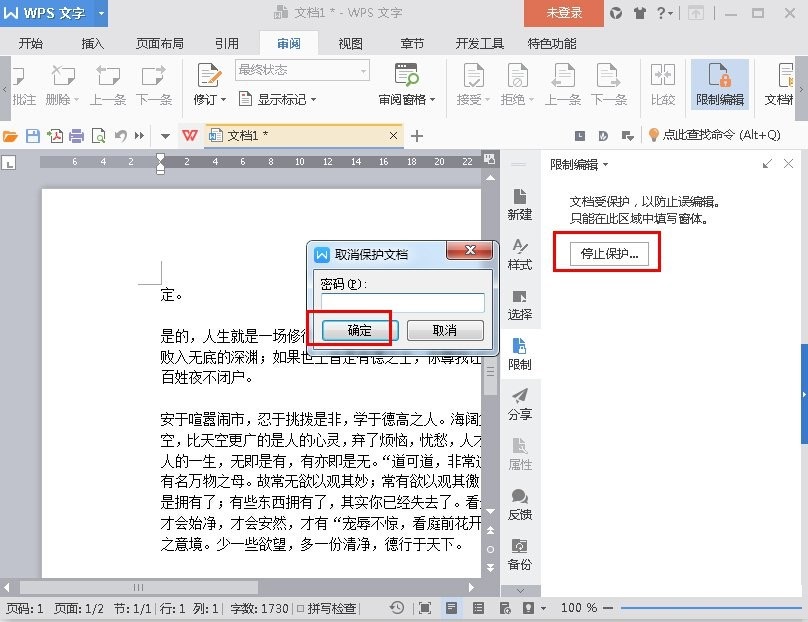Screen dimensions: 808x622
Task: Select the 修订 (track changes) icon
Action: pyautogui.click(x=208, y=80)
